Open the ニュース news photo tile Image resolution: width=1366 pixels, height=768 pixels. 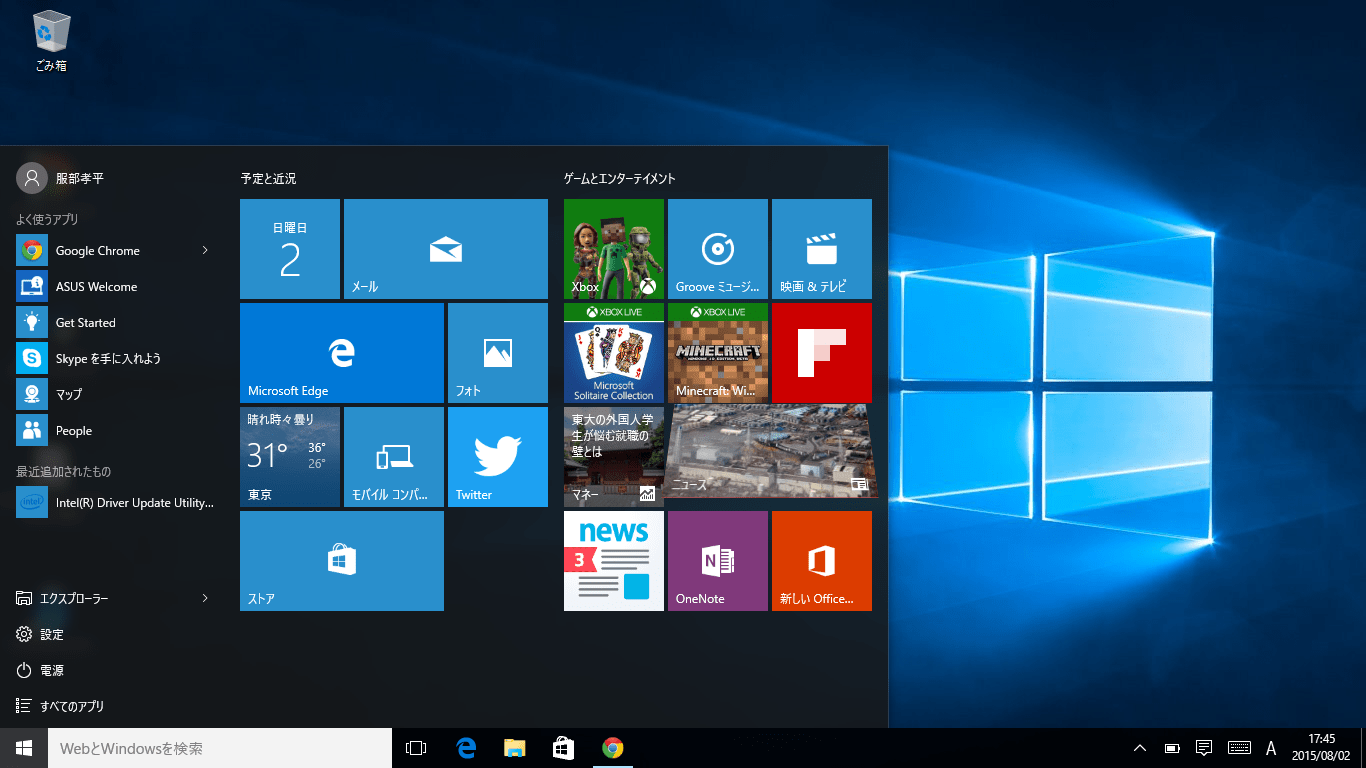[770, 452]
